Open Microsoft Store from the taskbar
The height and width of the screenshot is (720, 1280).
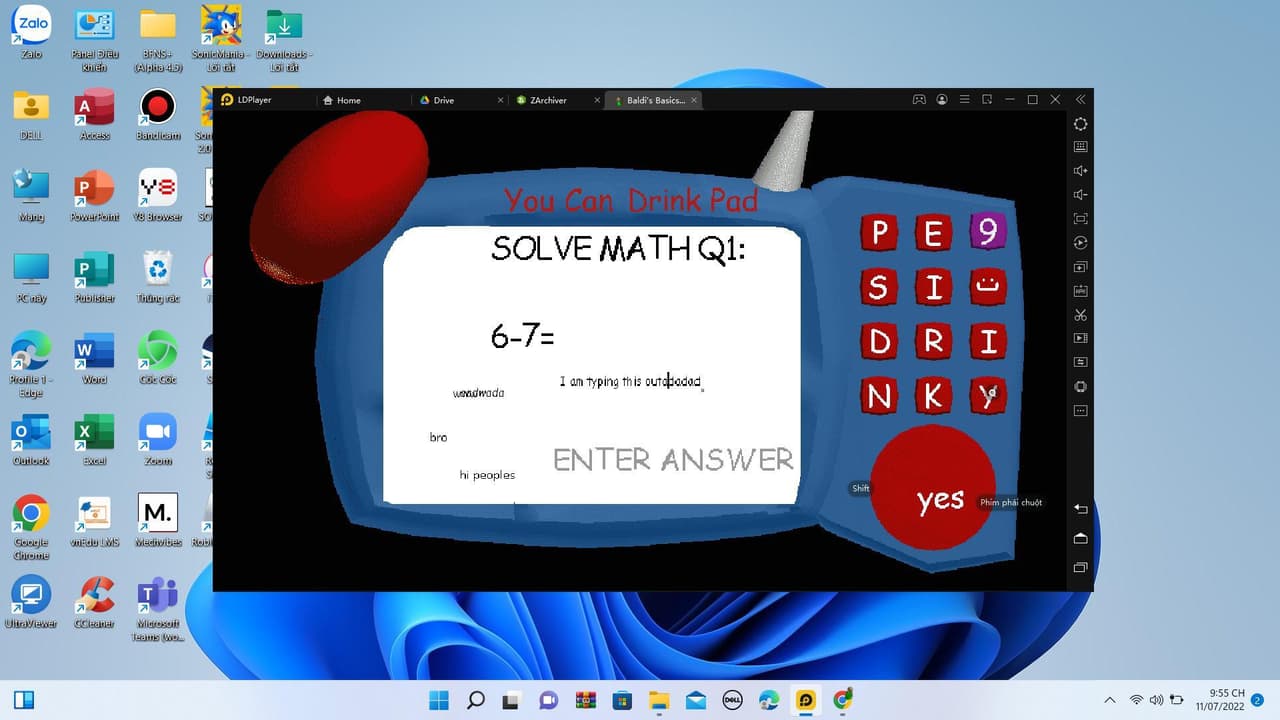pos(622,700)
